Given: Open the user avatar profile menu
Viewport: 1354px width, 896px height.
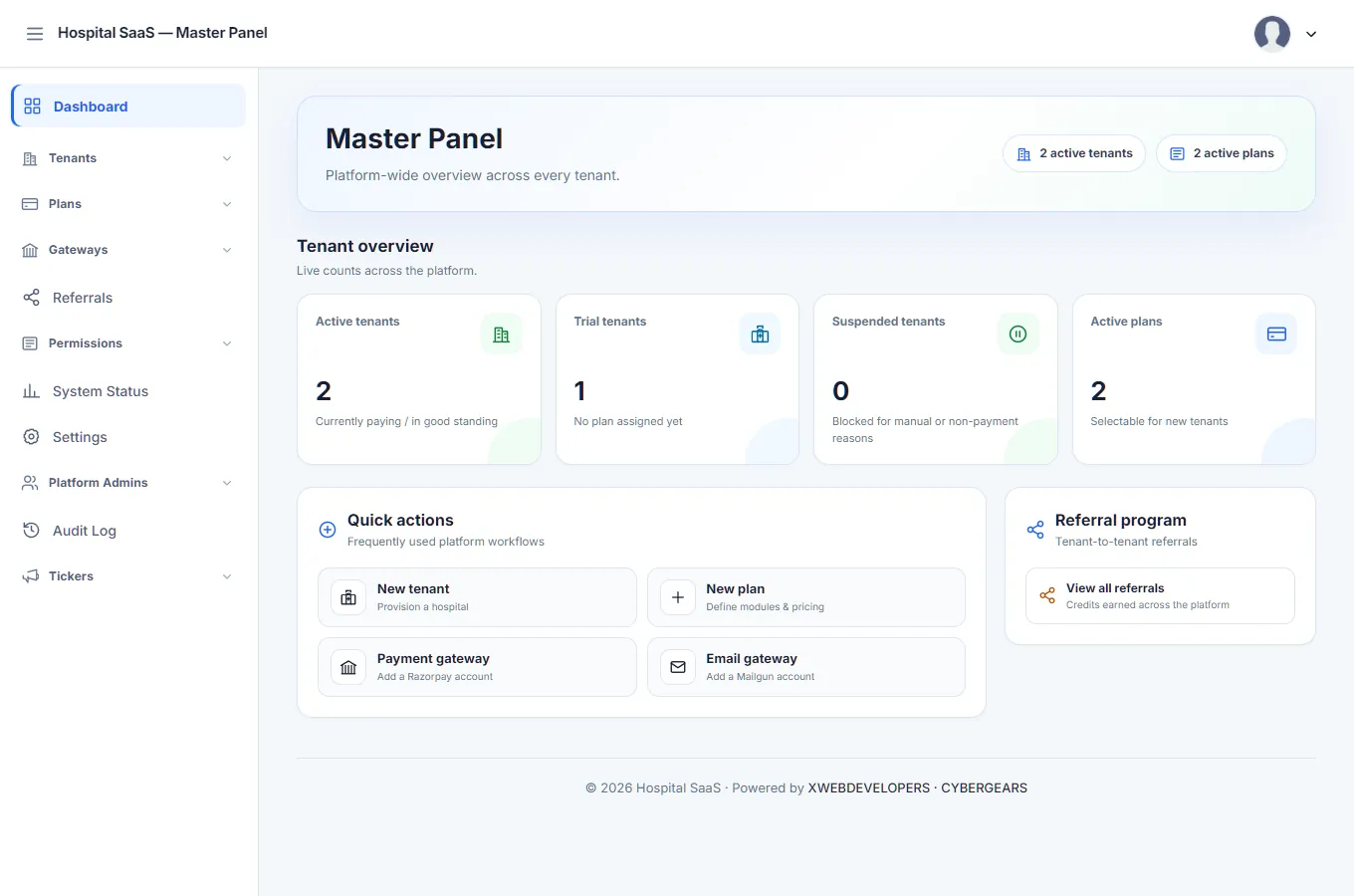Looking at the screenshot, I should pyautogui.click(x=1272, y=34).
